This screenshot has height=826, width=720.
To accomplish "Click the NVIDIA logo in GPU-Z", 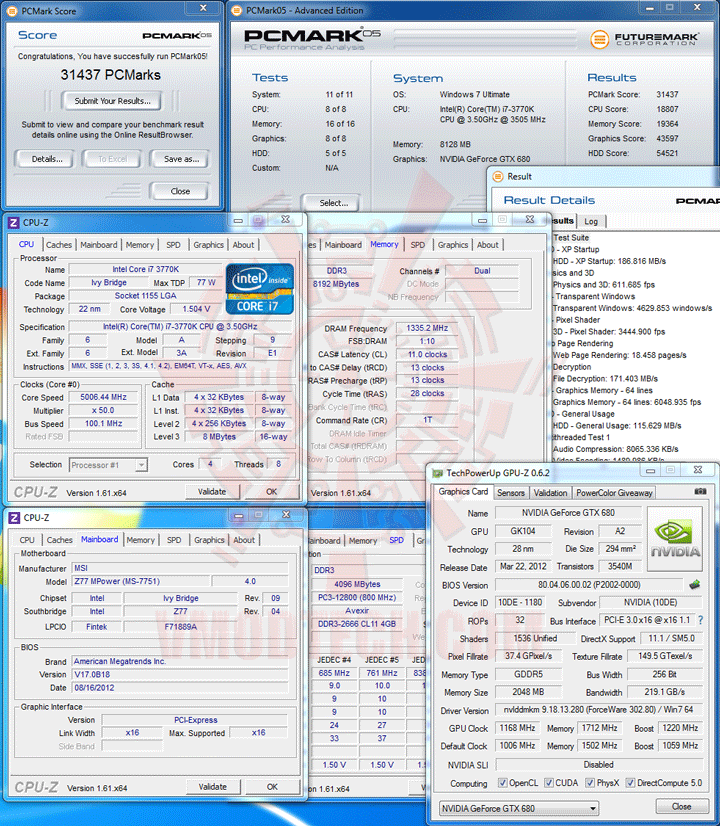I will pyautogui.click(x=675, y=538).
